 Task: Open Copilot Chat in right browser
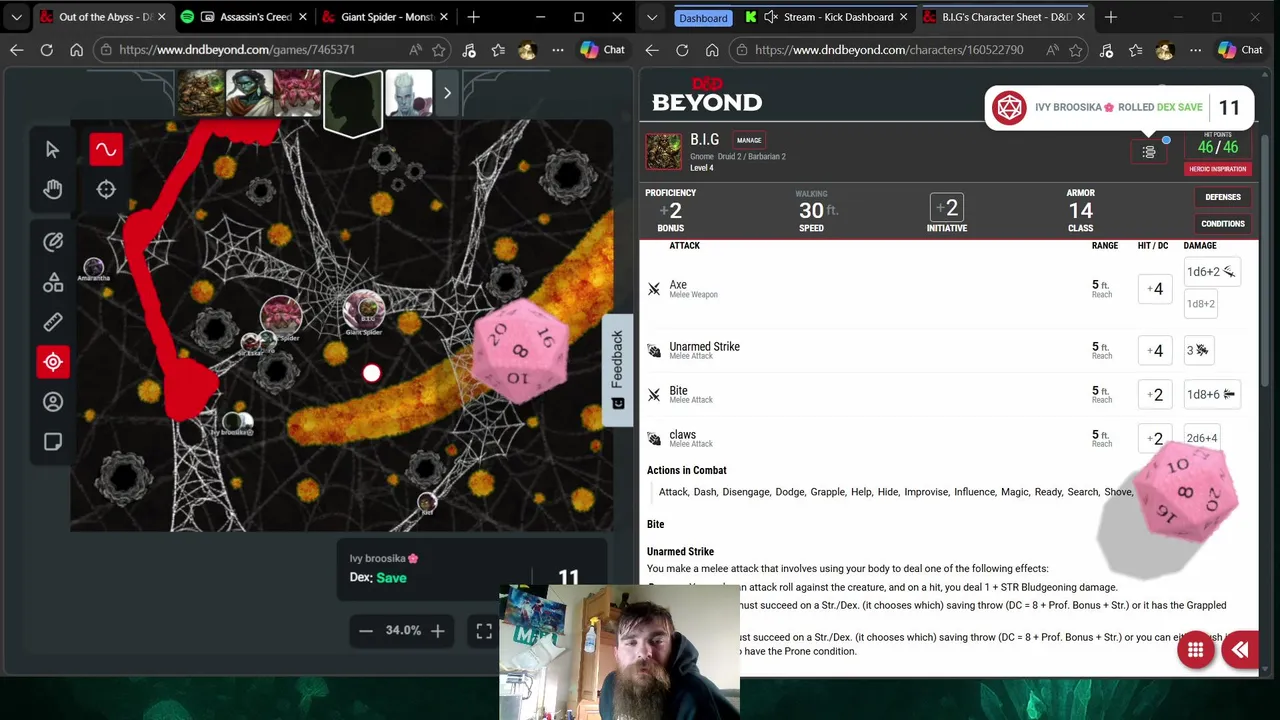pos(1240,50)
